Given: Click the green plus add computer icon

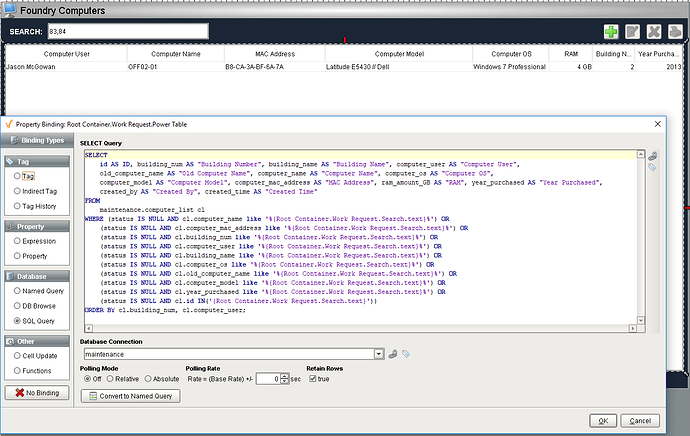Looking at the screenshot, I should (611, 32).
